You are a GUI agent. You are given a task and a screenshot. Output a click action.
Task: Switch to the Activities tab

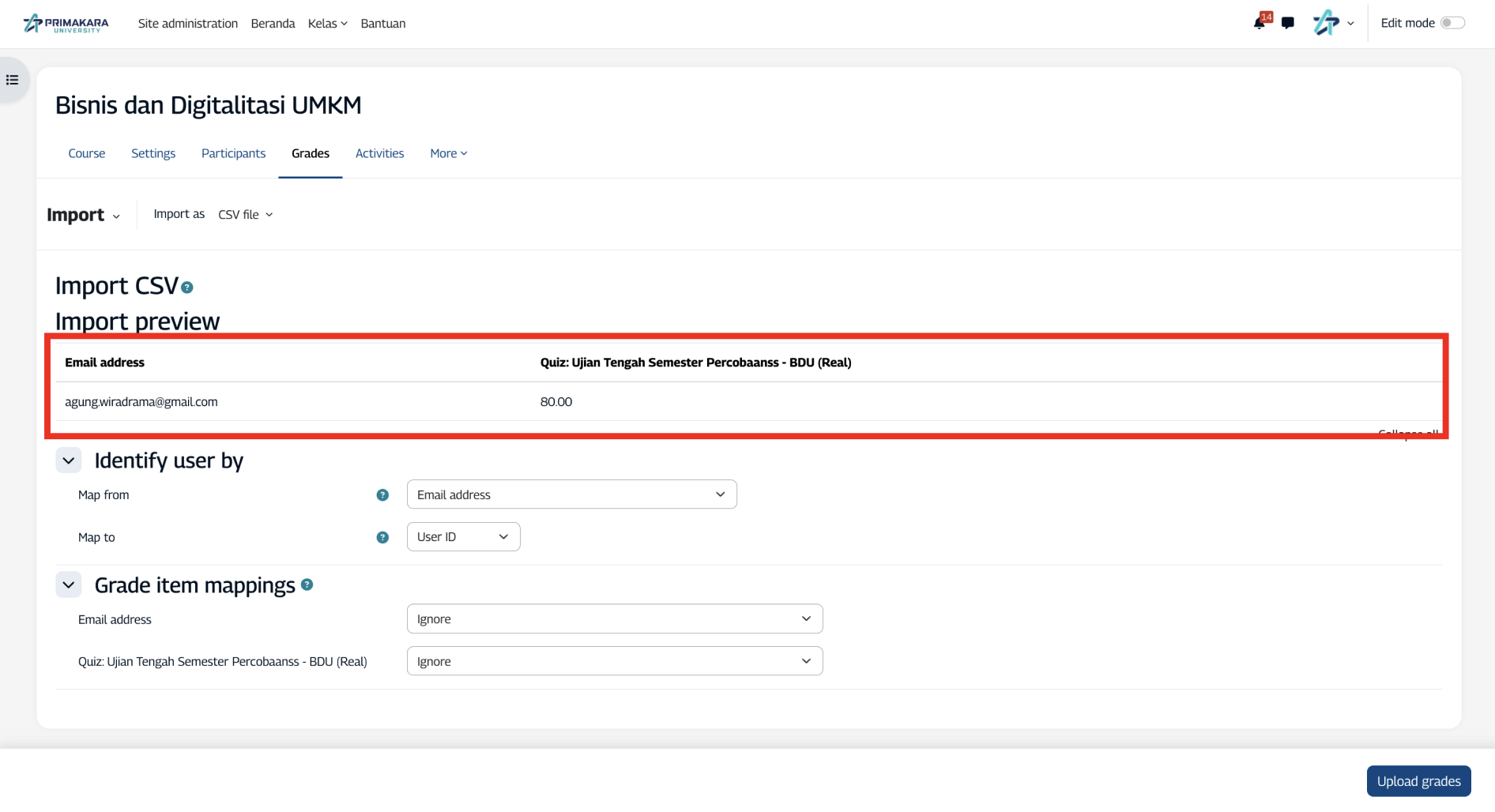(380, 153)
